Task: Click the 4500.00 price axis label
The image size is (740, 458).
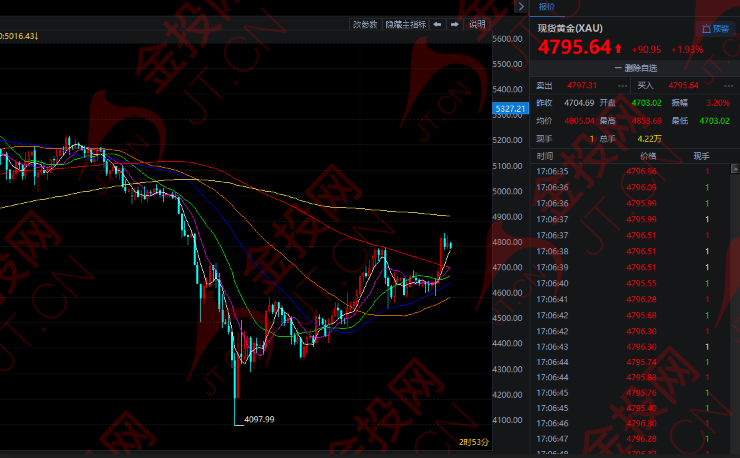Action: pyautogui.click(x=507, y=318)
